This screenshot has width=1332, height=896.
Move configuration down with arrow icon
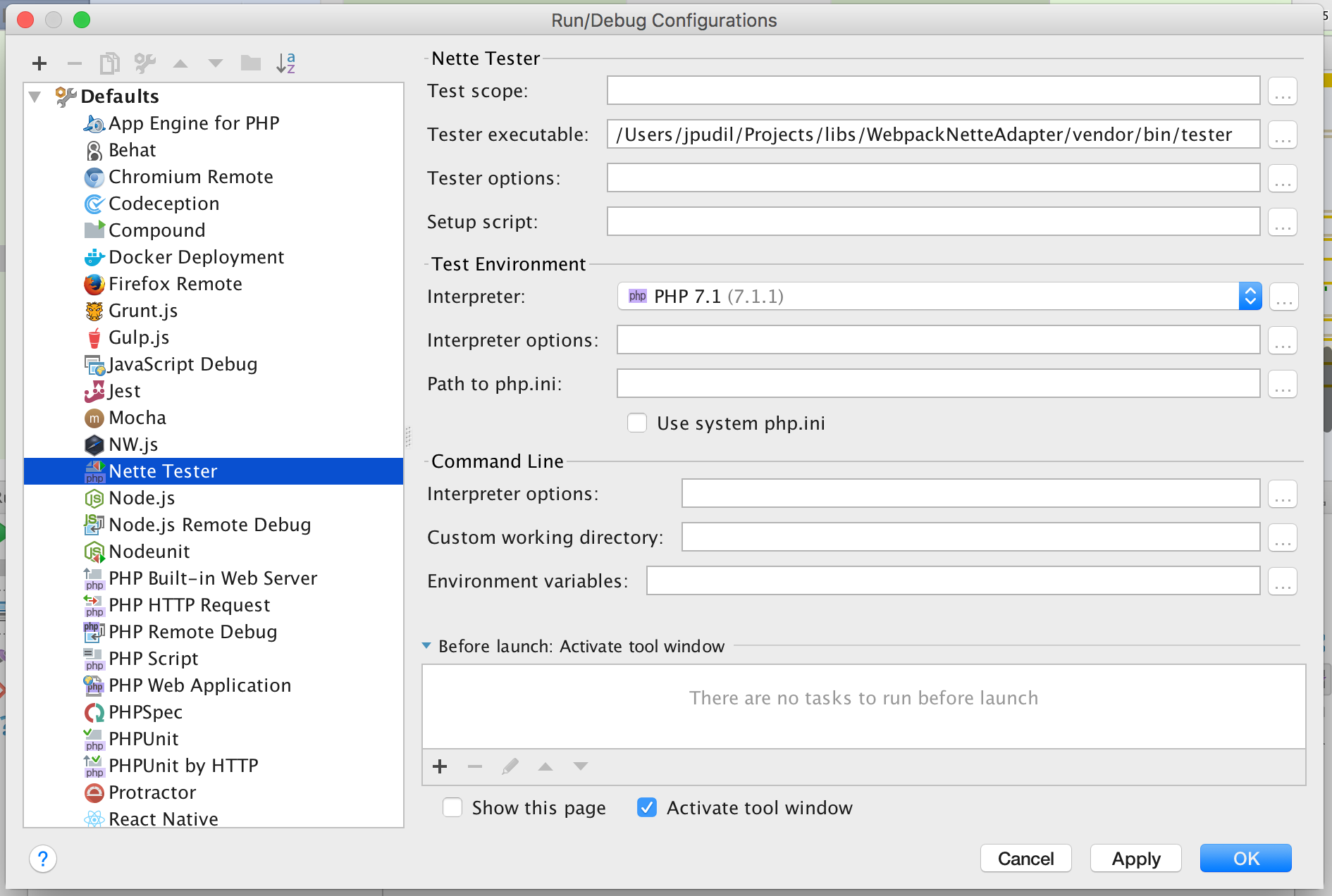[x=216, y=63]
